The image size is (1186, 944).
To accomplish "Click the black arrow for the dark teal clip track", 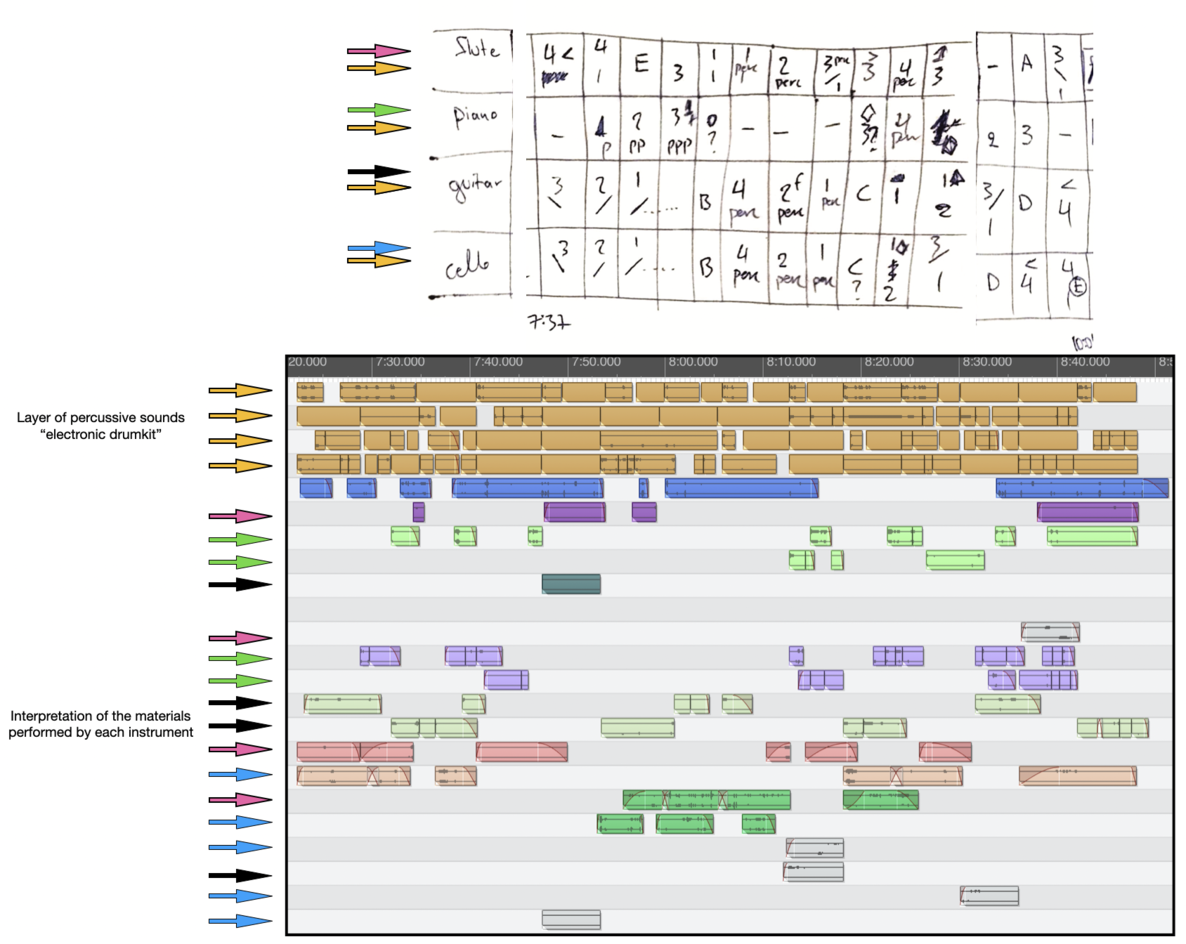I will pos(239,584).
